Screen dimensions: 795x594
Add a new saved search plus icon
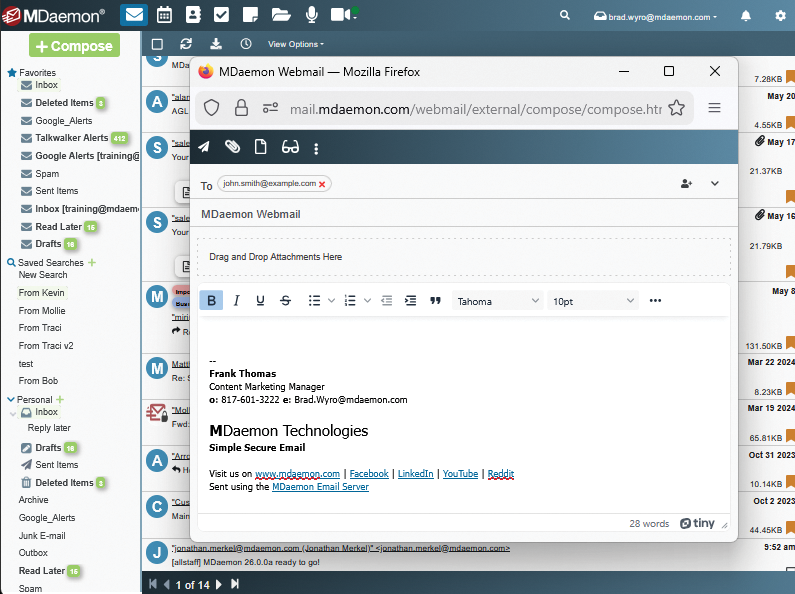click(92, 263)
